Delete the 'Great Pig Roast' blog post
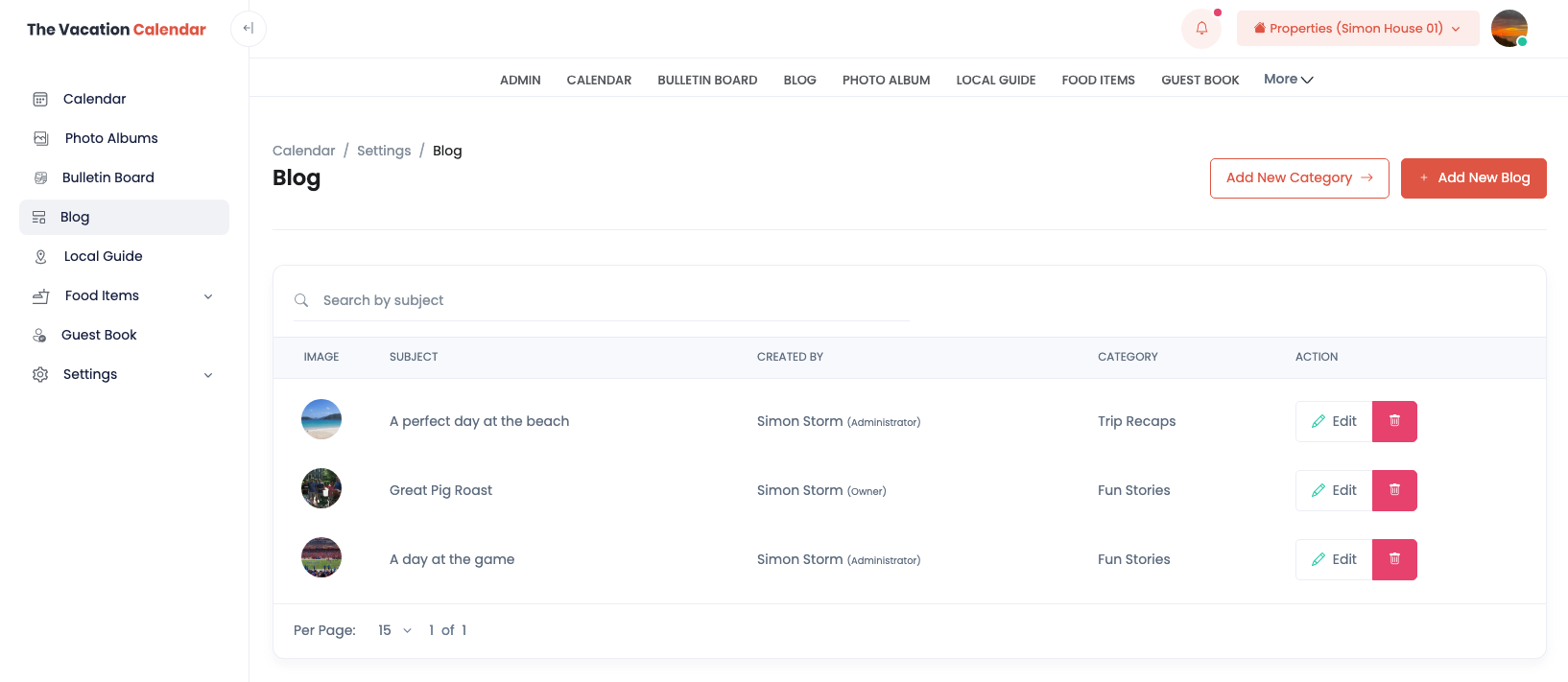Screen dimensions: 1568x682 [x=1394, y=490]
